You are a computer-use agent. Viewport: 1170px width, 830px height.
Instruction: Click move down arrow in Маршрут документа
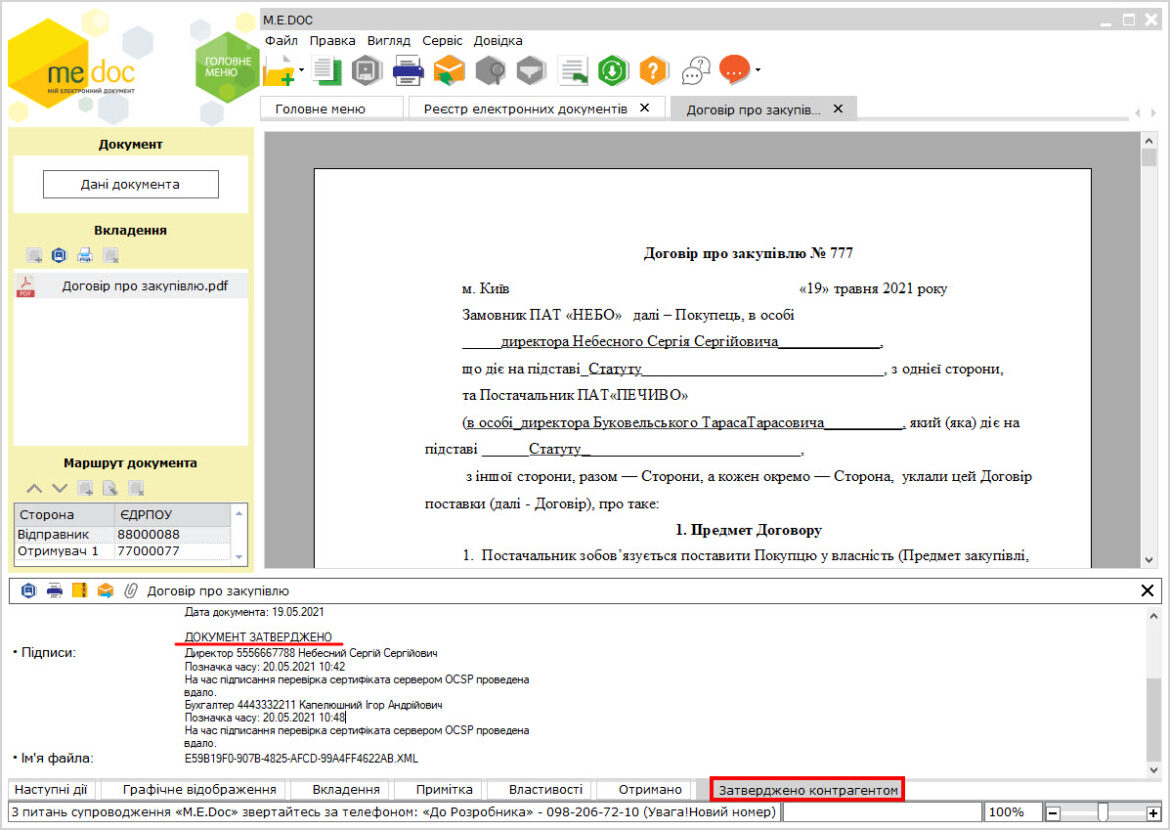[60, 489]
